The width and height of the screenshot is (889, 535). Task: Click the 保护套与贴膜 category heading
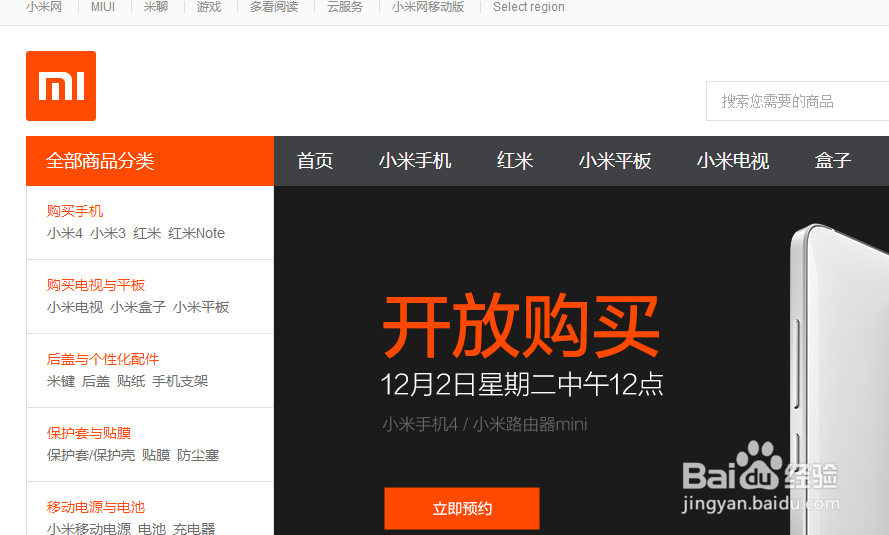[89, 433]
